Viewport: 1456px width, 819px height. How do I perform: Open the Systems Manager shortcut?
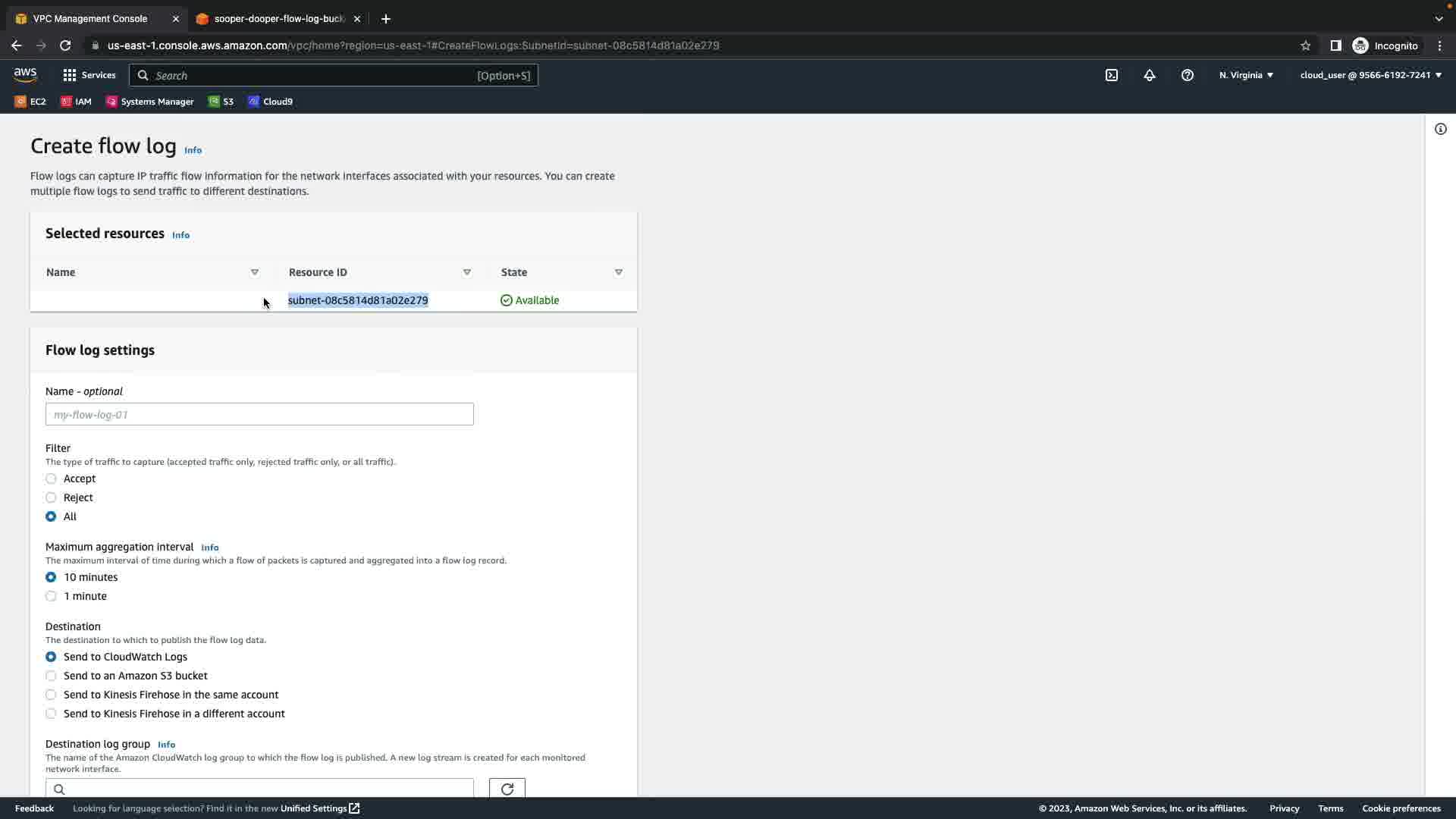[x=149, y=102]
